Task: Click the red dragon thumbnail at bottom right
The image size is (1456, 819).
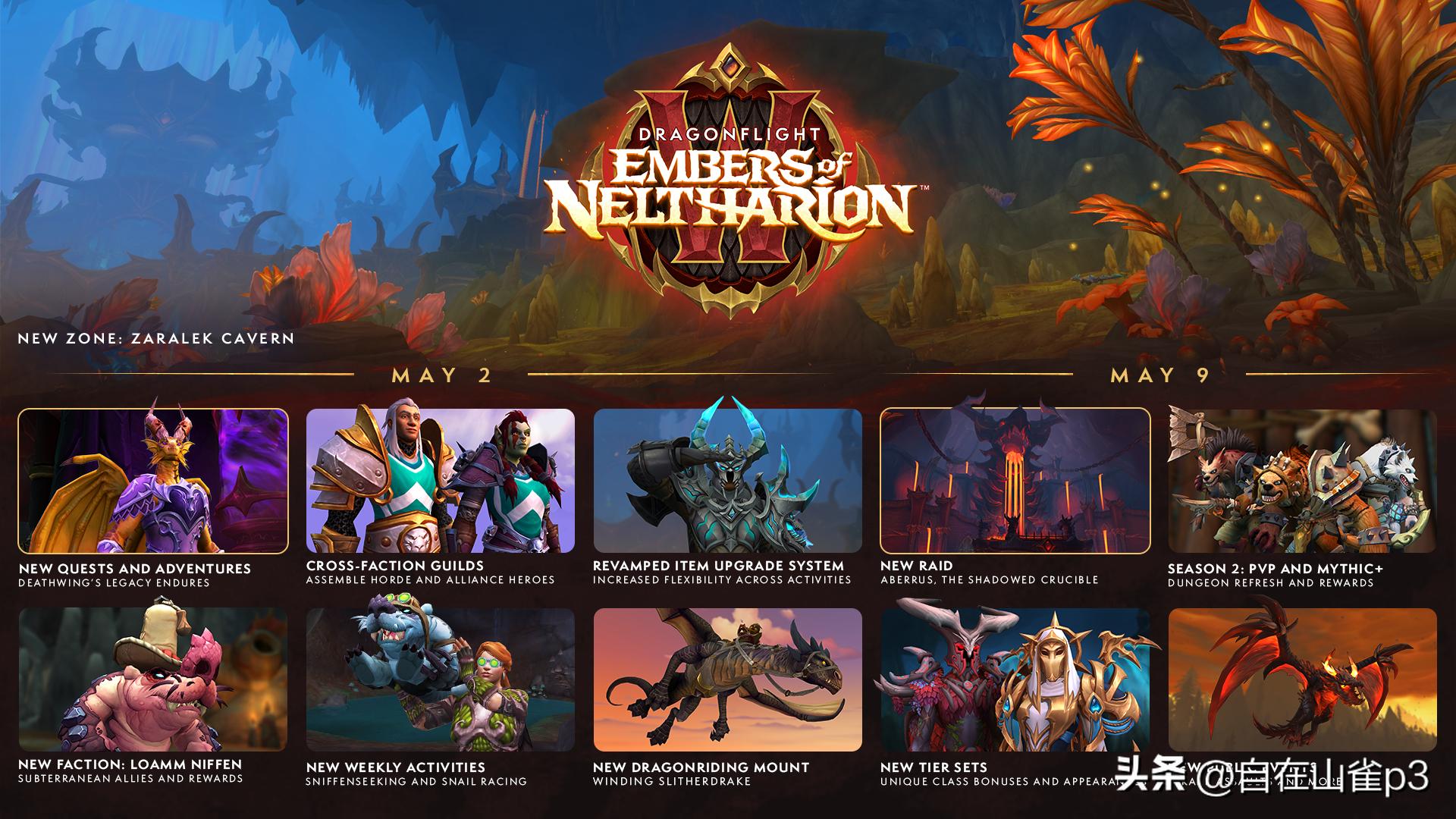Action: pos(1302,679)
